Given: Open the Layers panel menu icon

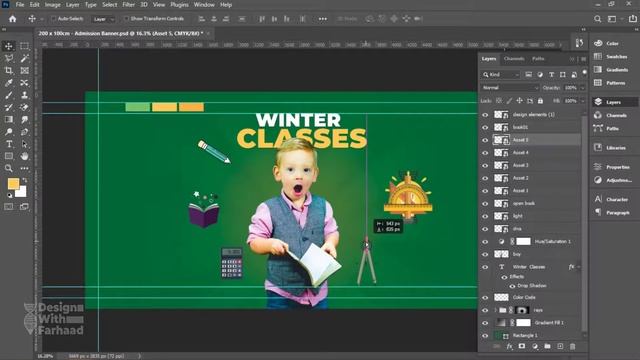Looking at the screenshot, I should (584, 59).
